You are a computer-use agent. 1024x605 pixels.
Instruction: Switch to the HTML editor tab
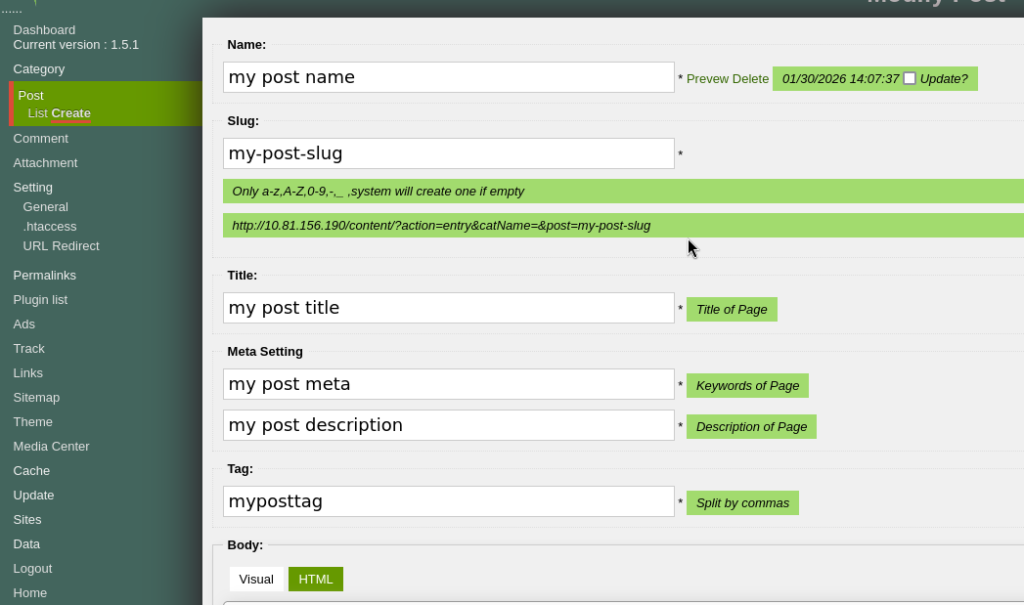click(x=315, y=579)
